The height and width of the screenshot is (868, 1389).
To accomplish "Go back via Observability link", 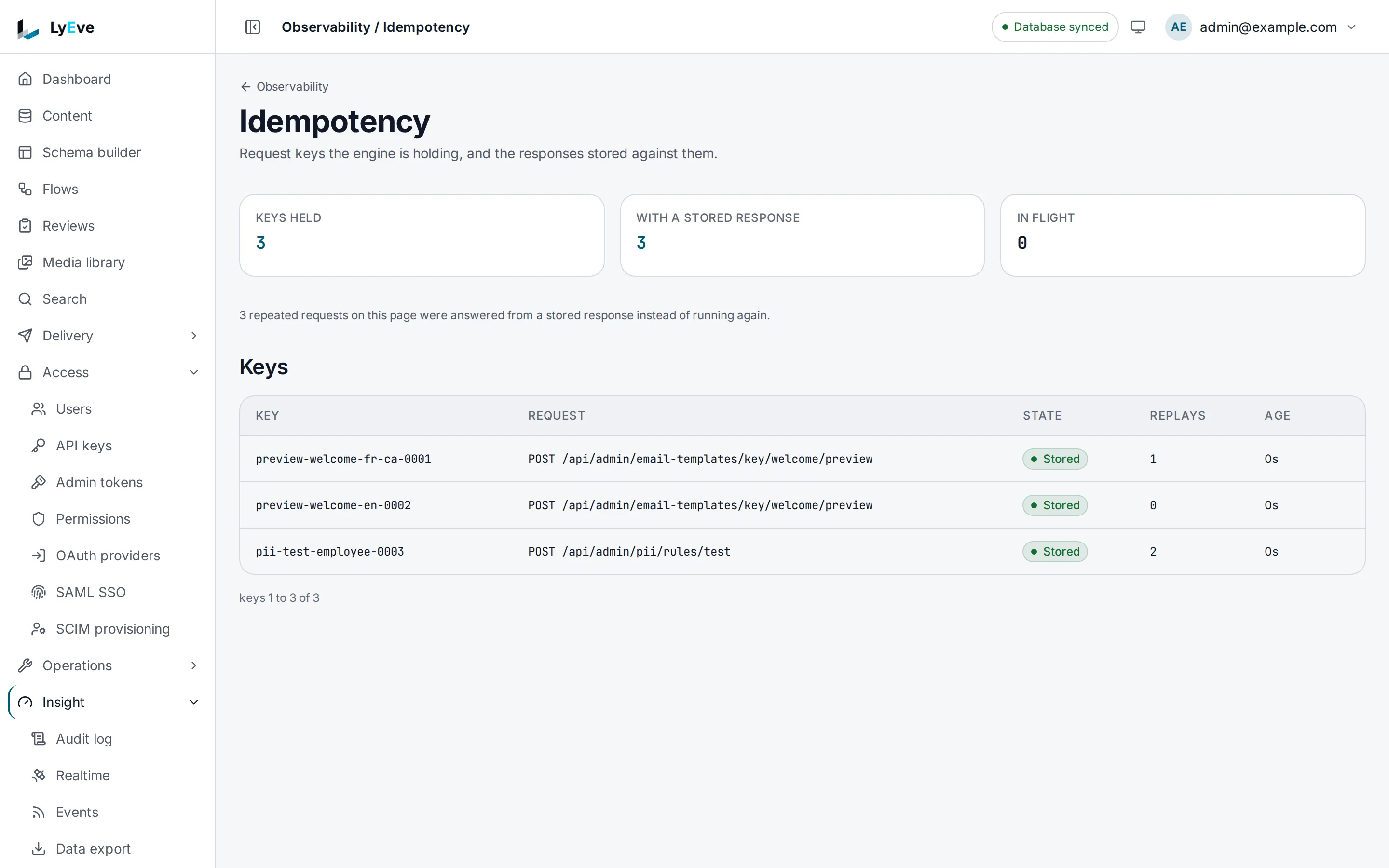I will (x=284, y=87).
